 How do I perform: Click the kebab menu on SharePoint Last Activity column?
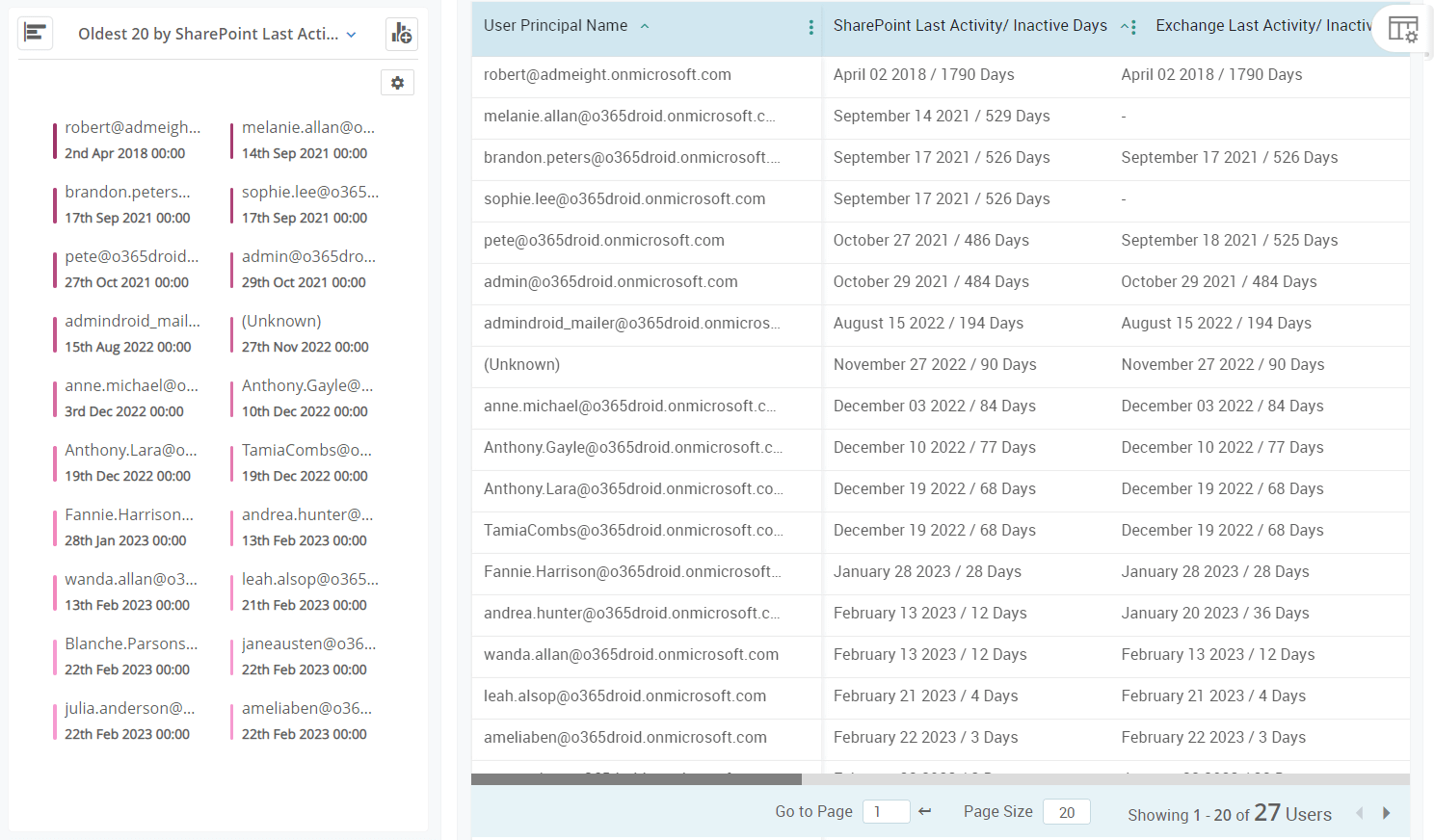tap(1134, 26)
